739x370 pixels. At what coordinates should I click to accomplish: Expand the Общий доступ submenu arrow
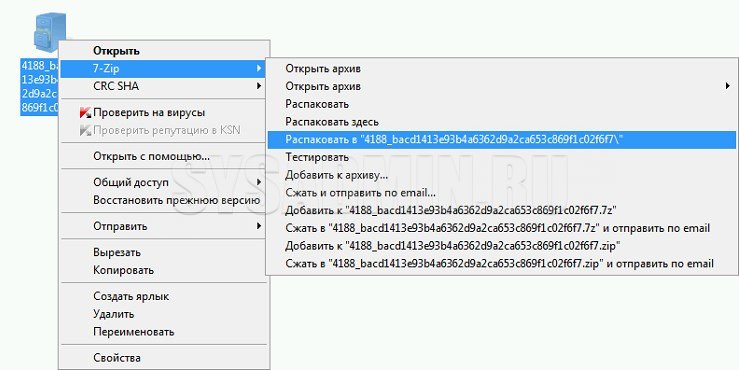259,182
